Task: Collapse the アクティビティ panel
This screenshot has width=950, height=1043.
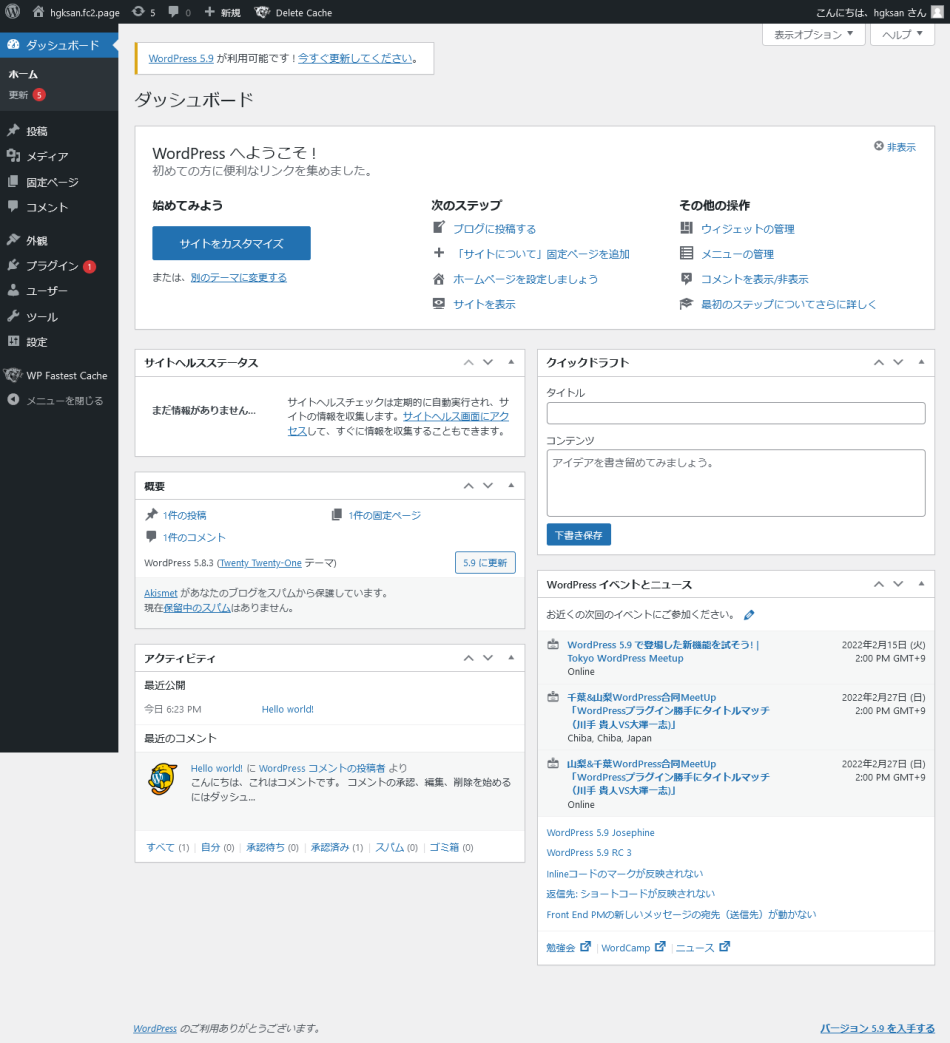Action: point(511,658)
